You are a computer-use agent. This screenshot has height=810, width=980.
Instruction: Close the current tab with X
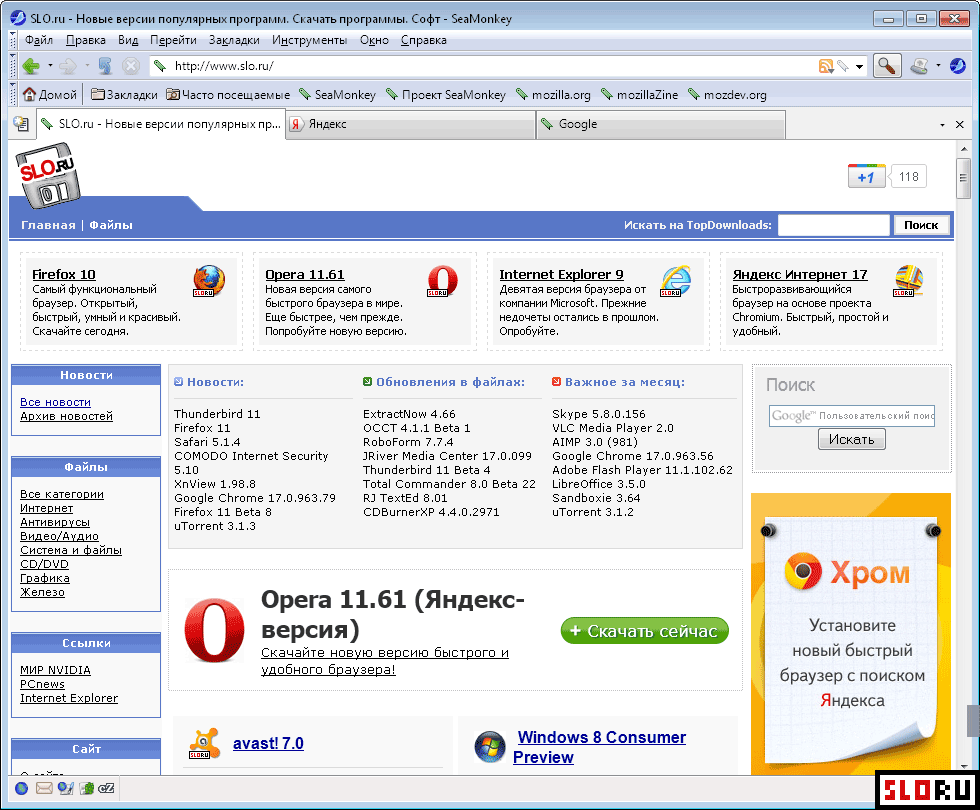[x=959, y=124]
